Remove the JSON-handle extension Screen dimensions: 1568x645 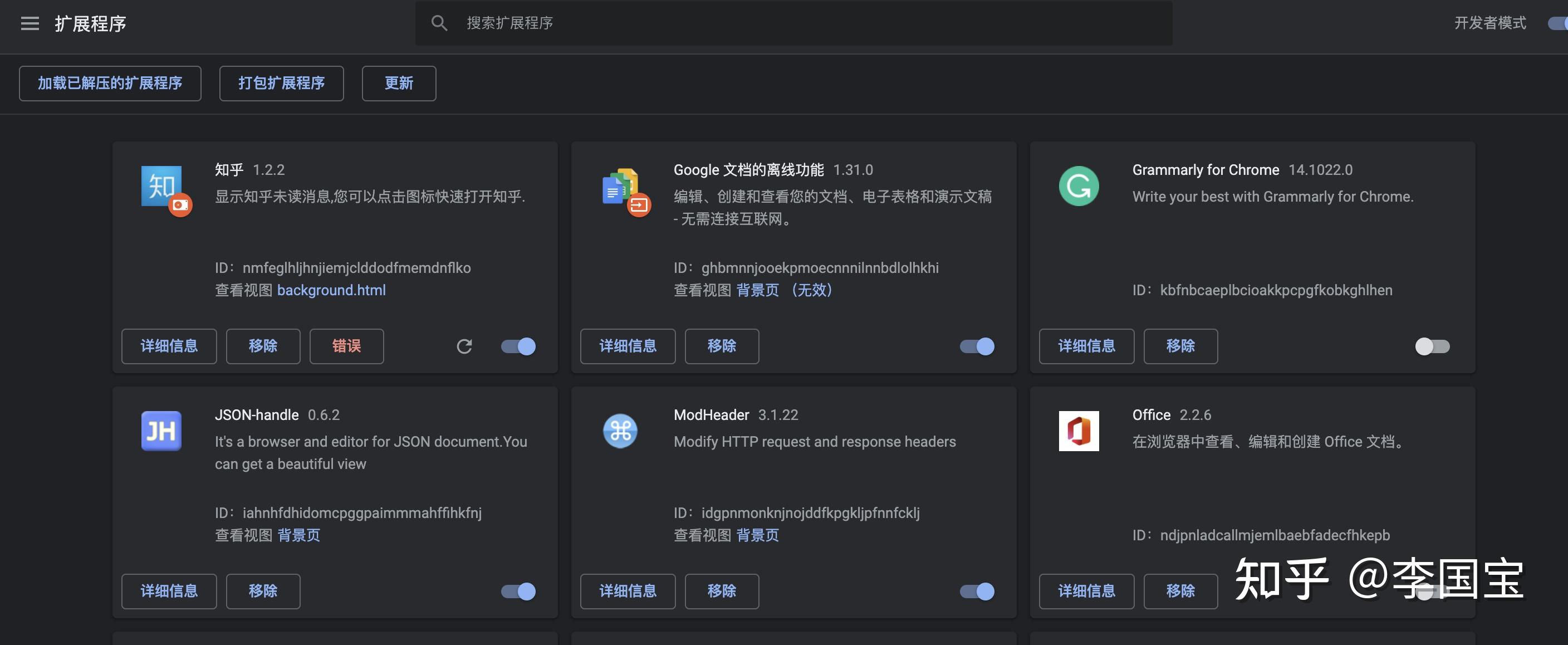(x=263, y=592)
